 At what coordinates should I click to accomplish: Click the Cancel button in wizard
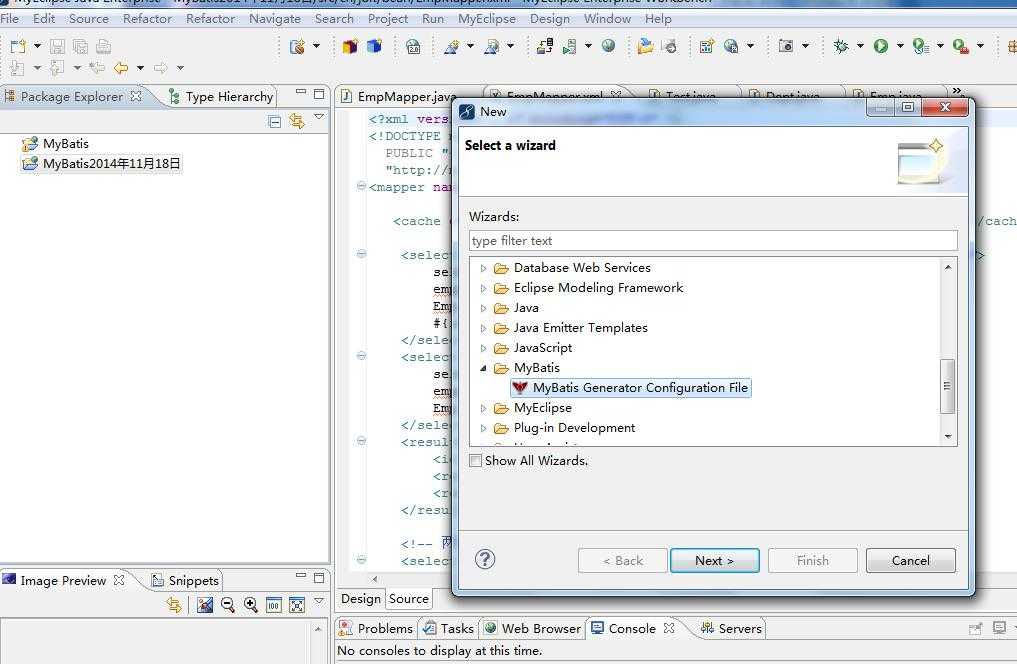(910, 560)
